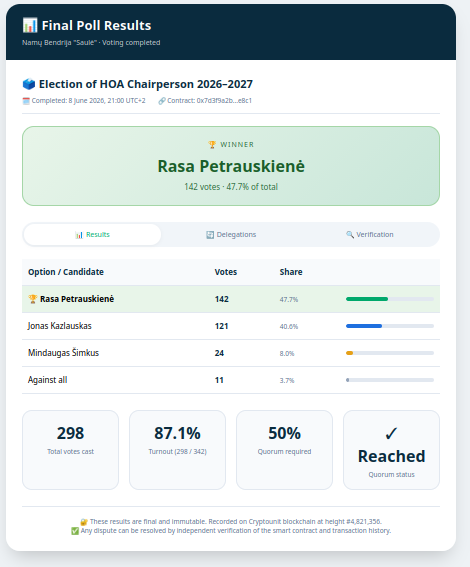
Task: Click the 87.1% Turnout card
Action: click(178, 450)
